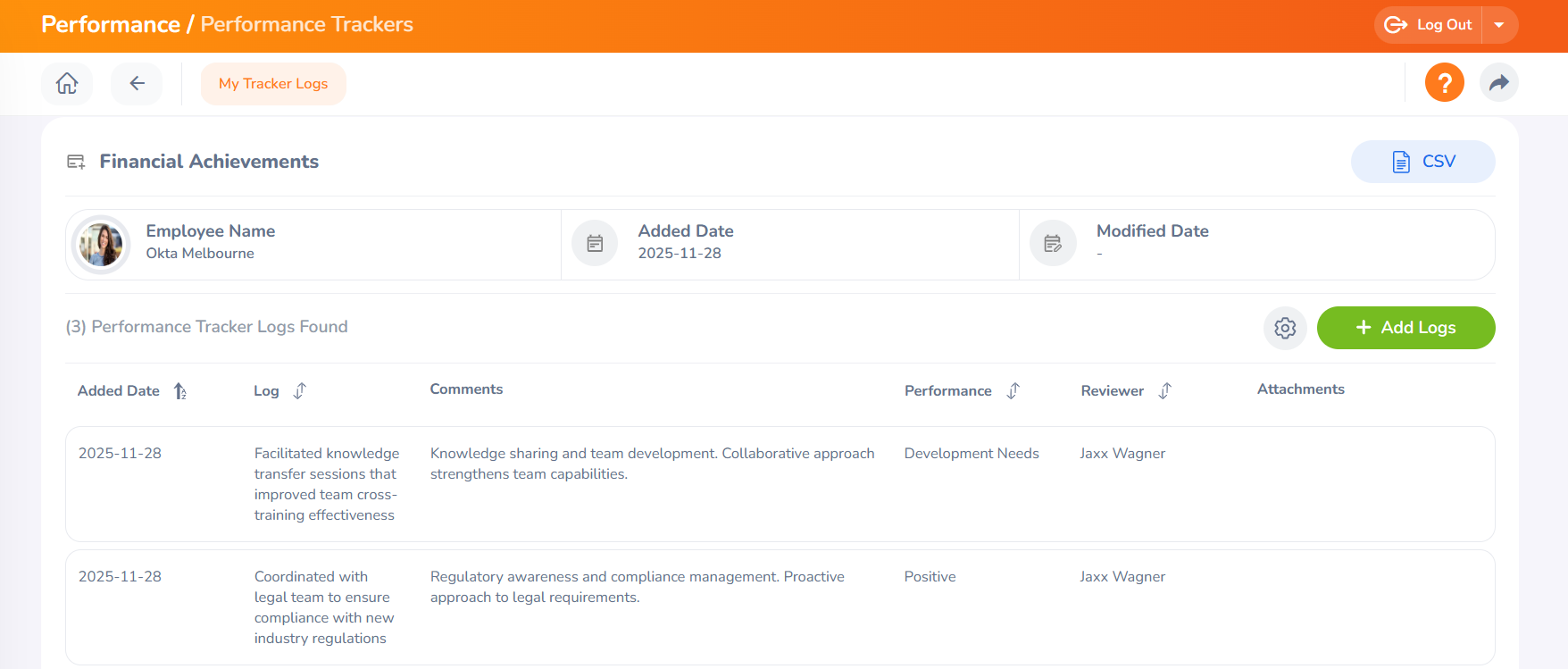This screenshot has width=1568, height=669.
Task: Click the back arrow button
Action: point(137,84)
